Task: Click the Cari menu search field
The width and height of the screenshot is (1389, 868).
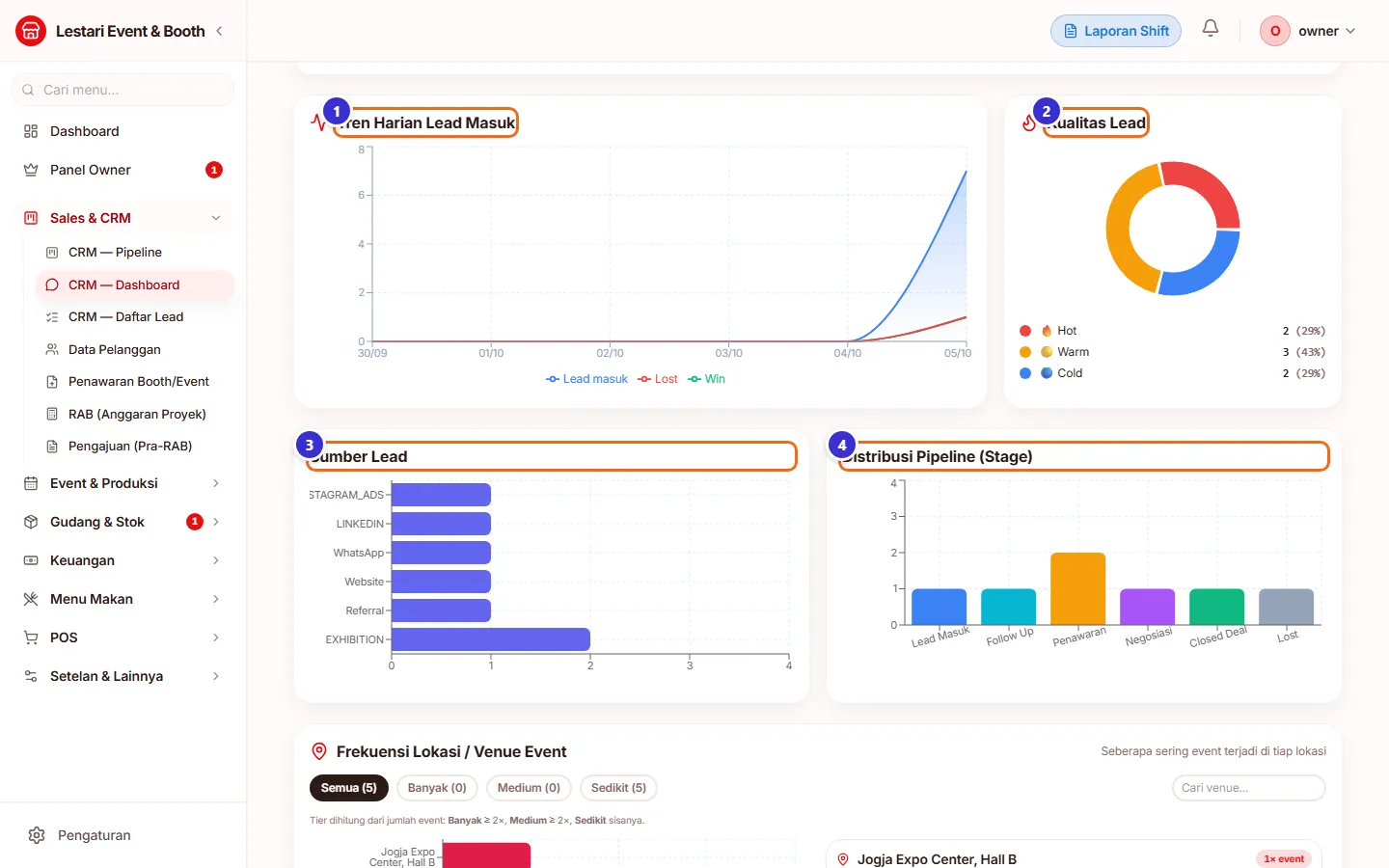Action: click(x=123, y=90)
